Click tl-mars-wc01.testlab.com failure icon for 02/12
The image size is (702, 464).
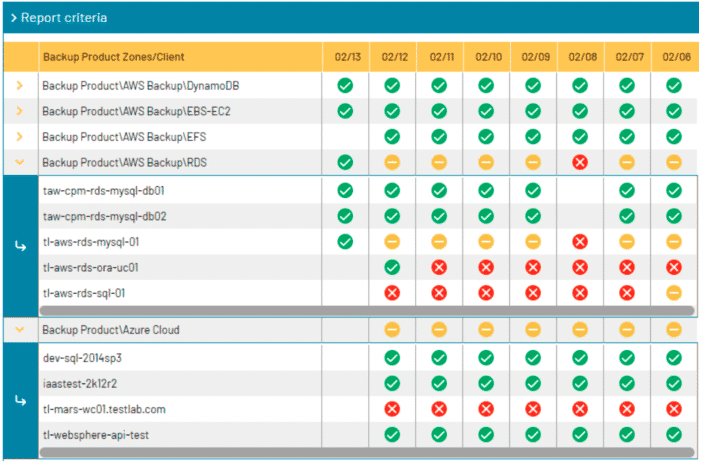[392, 409]
